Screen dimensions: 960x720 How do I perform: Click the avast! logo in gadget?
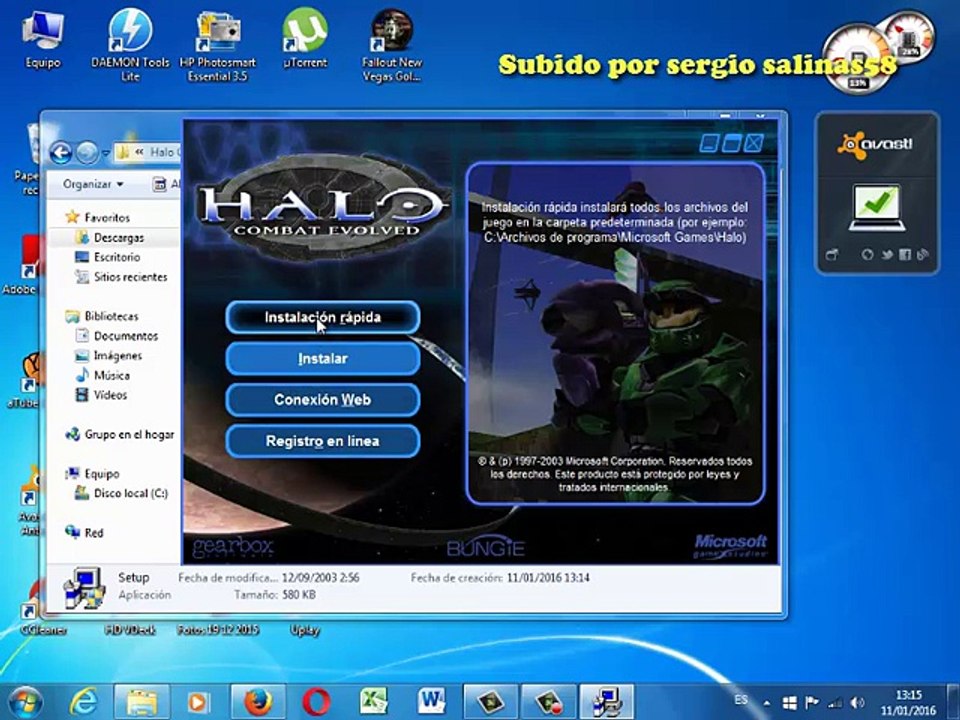(x=876, y=145)
